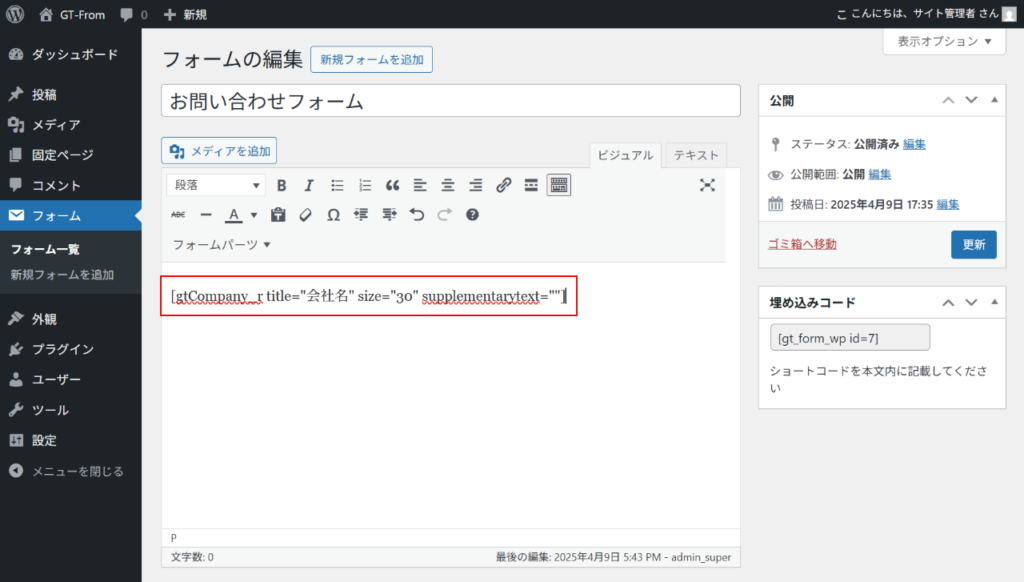Apply strikethrough formatting

[x=178, y=214]
